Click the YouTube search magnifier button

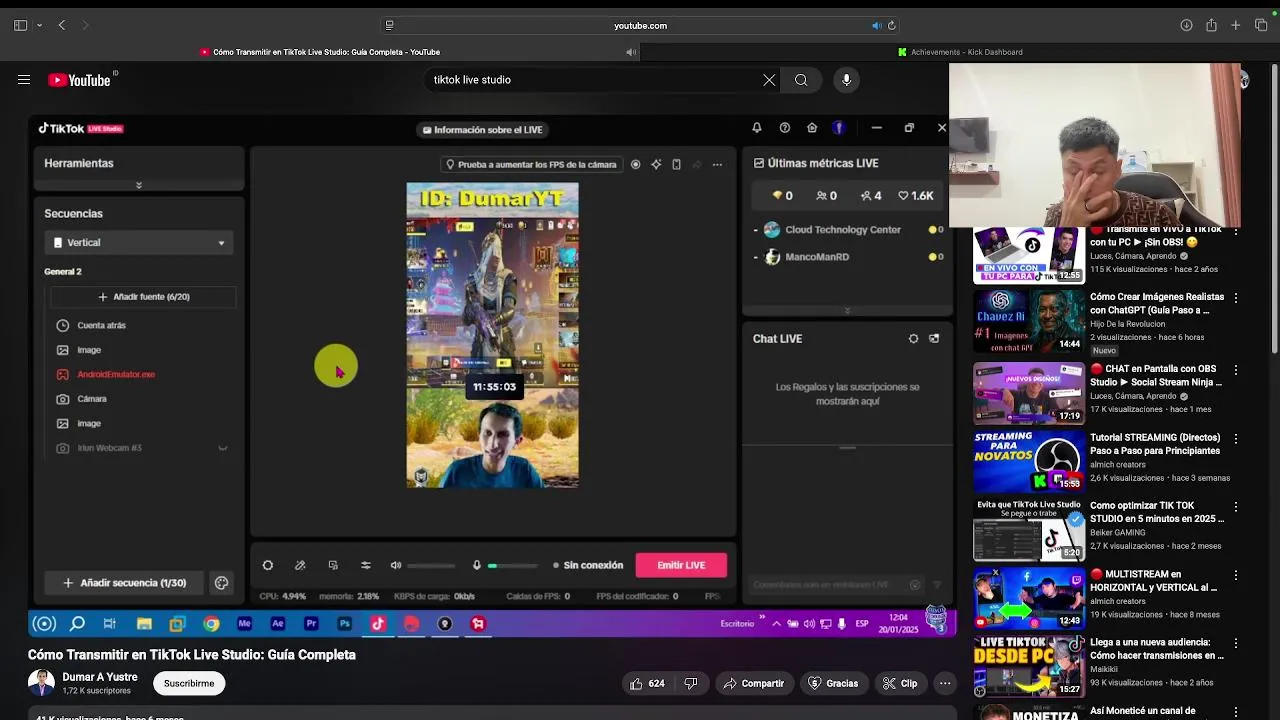click(x=801, y=80)
